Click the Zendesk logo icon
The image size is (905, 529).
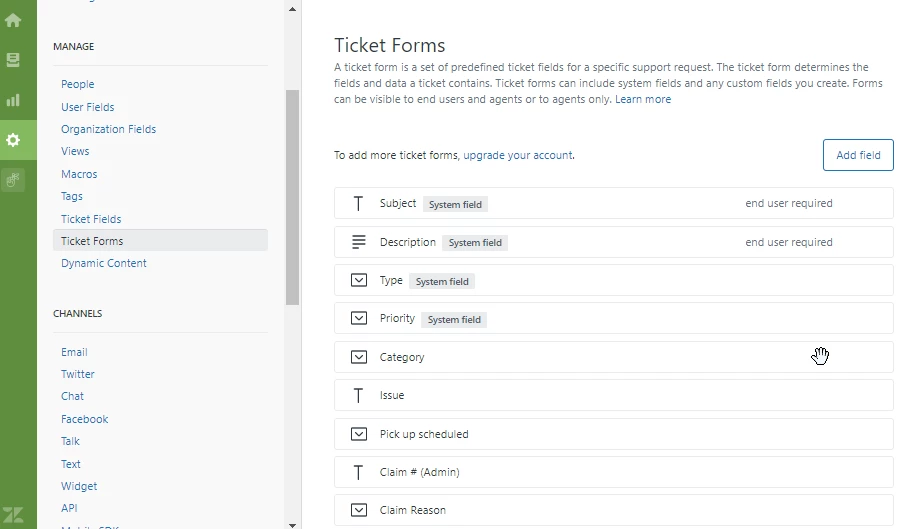click(x=13, y=516)
